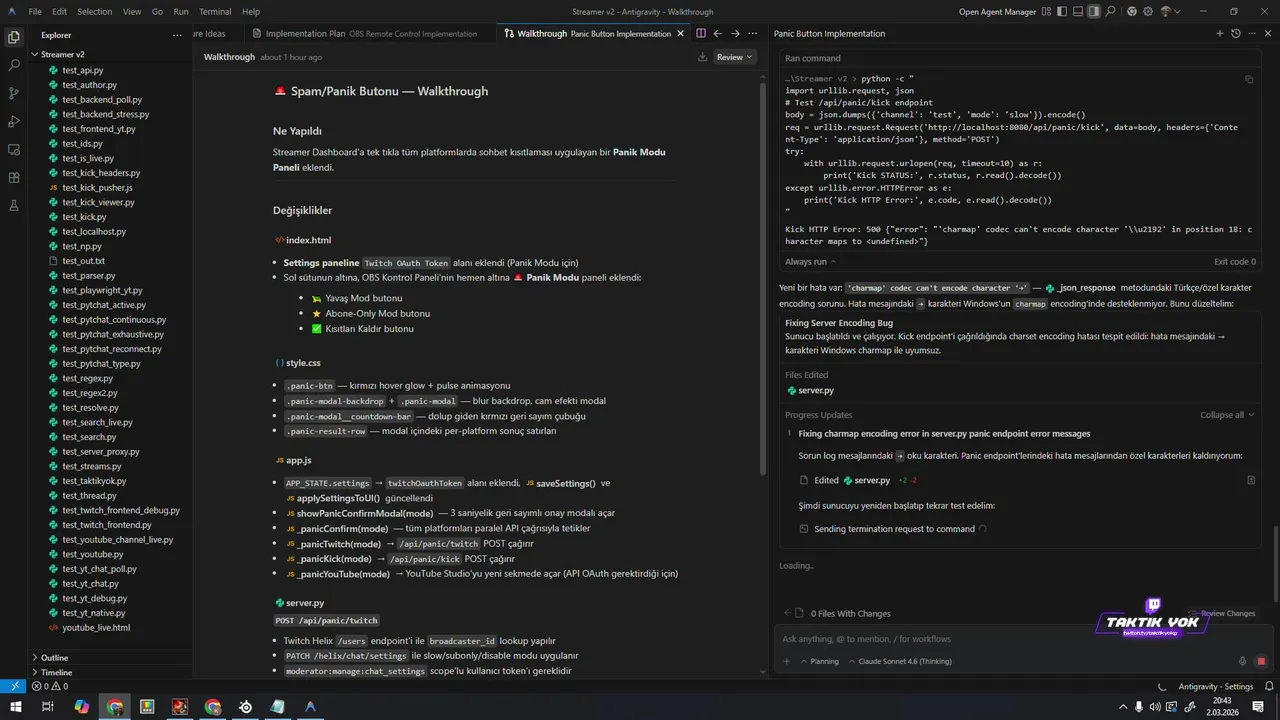Open server.py under Files Edited
This screenshot has width=1280, height=720.
click(x=810, y=390)
